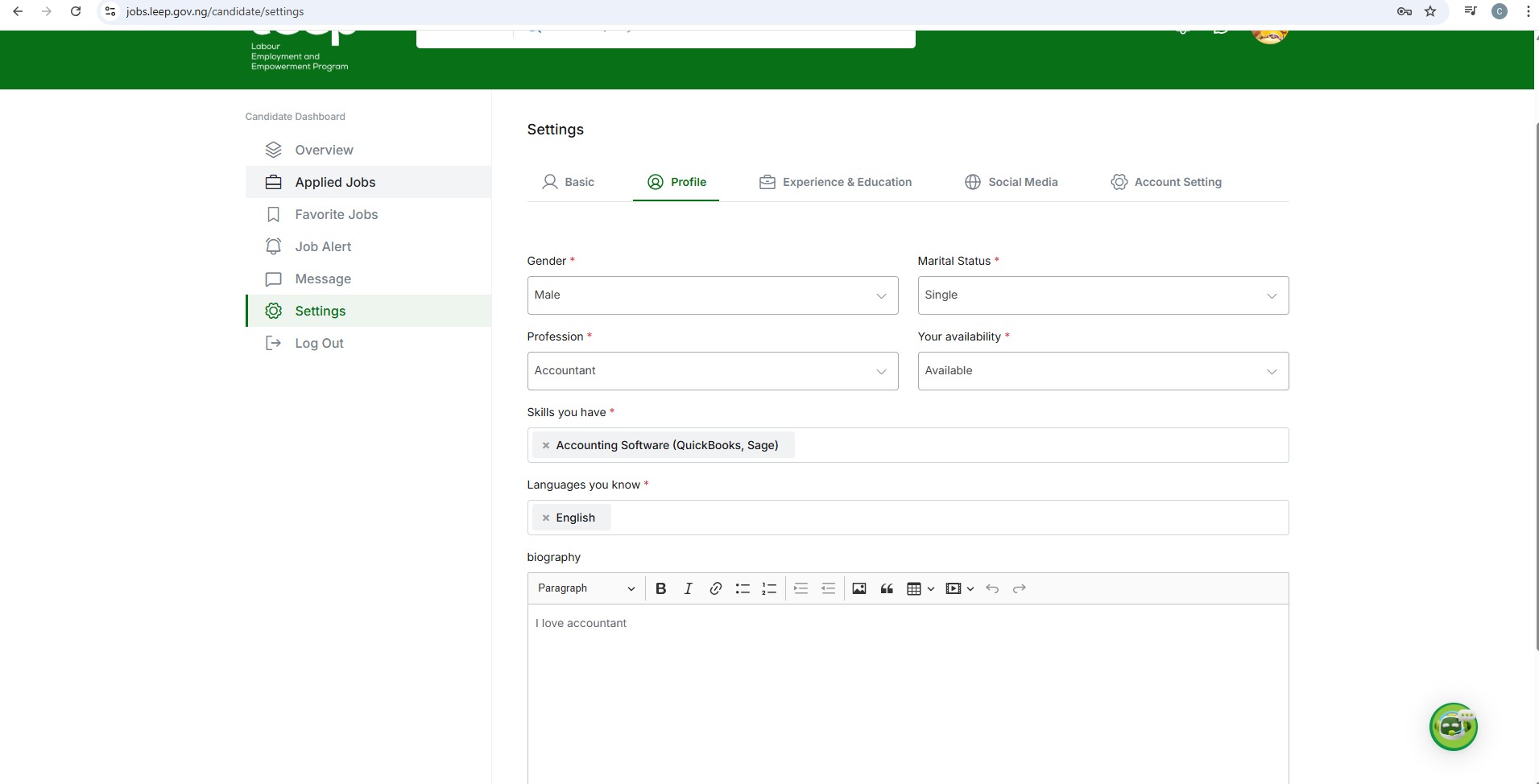The height and width of the screenshot is (784, 1539).
Task: Open the Profession dropdown
Action: pos(712,371)
